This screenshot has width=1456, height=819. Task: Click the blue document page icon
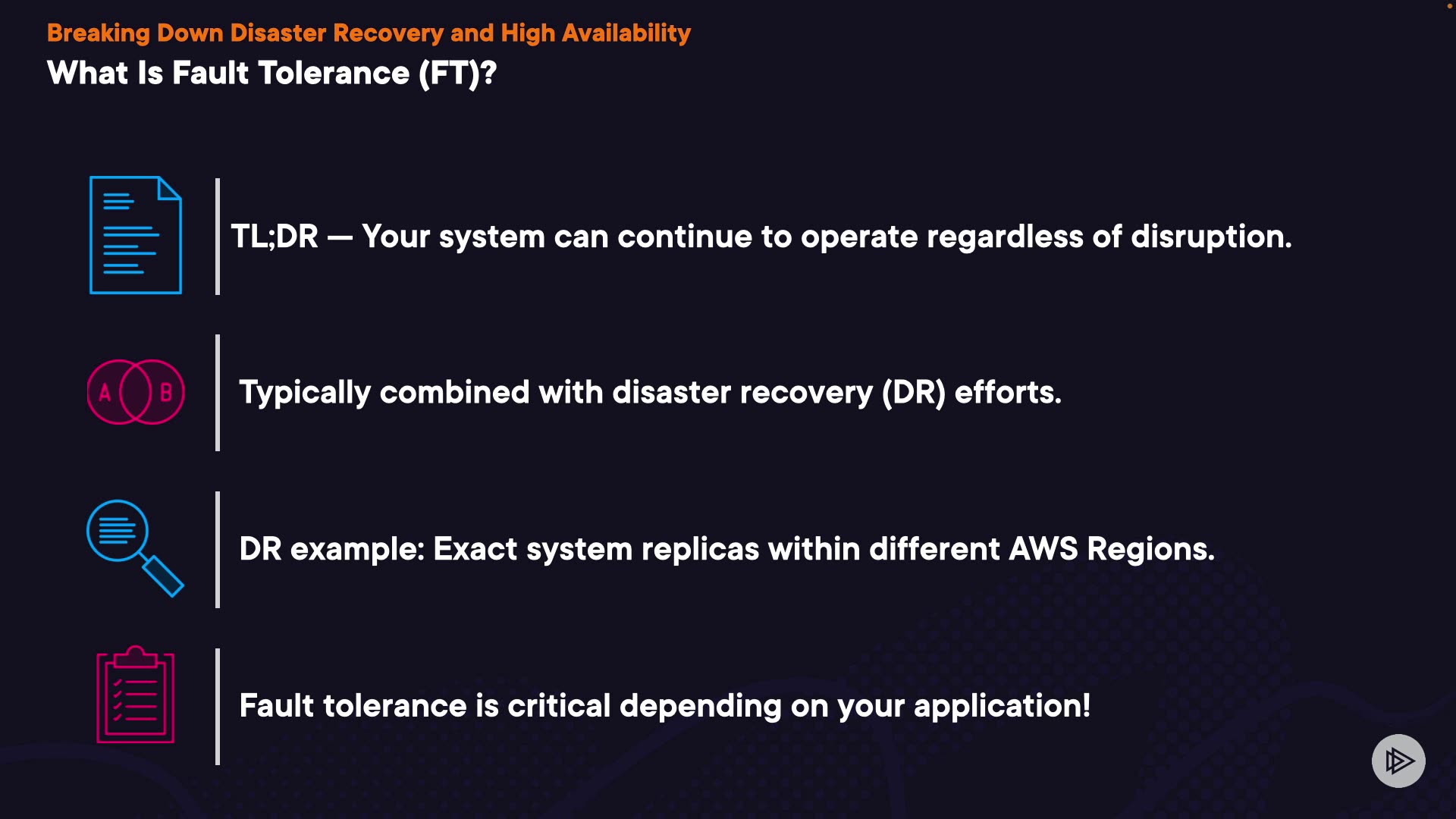[x=136, y=235]
